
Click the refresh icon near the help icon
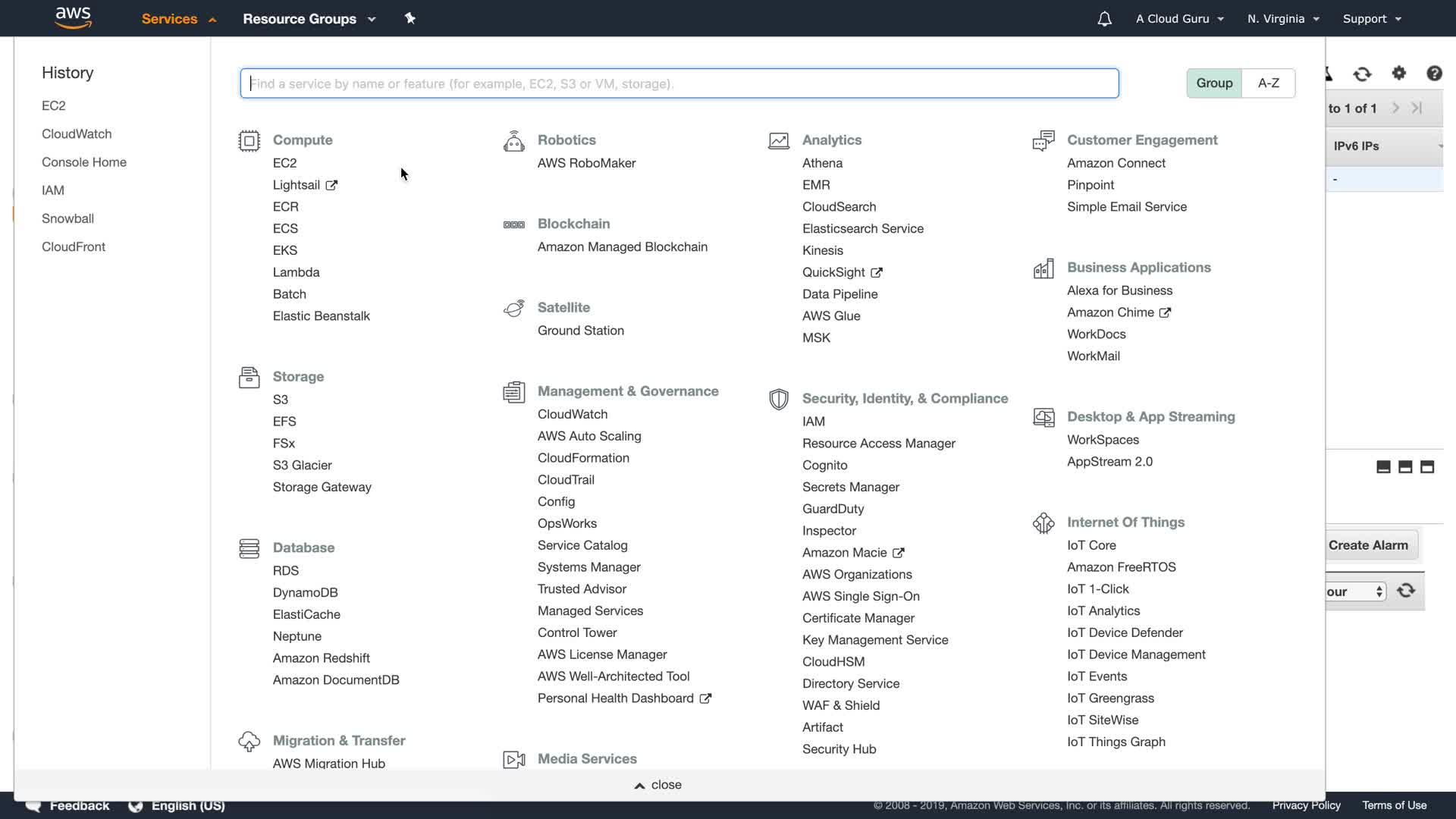coord(1362,74)
